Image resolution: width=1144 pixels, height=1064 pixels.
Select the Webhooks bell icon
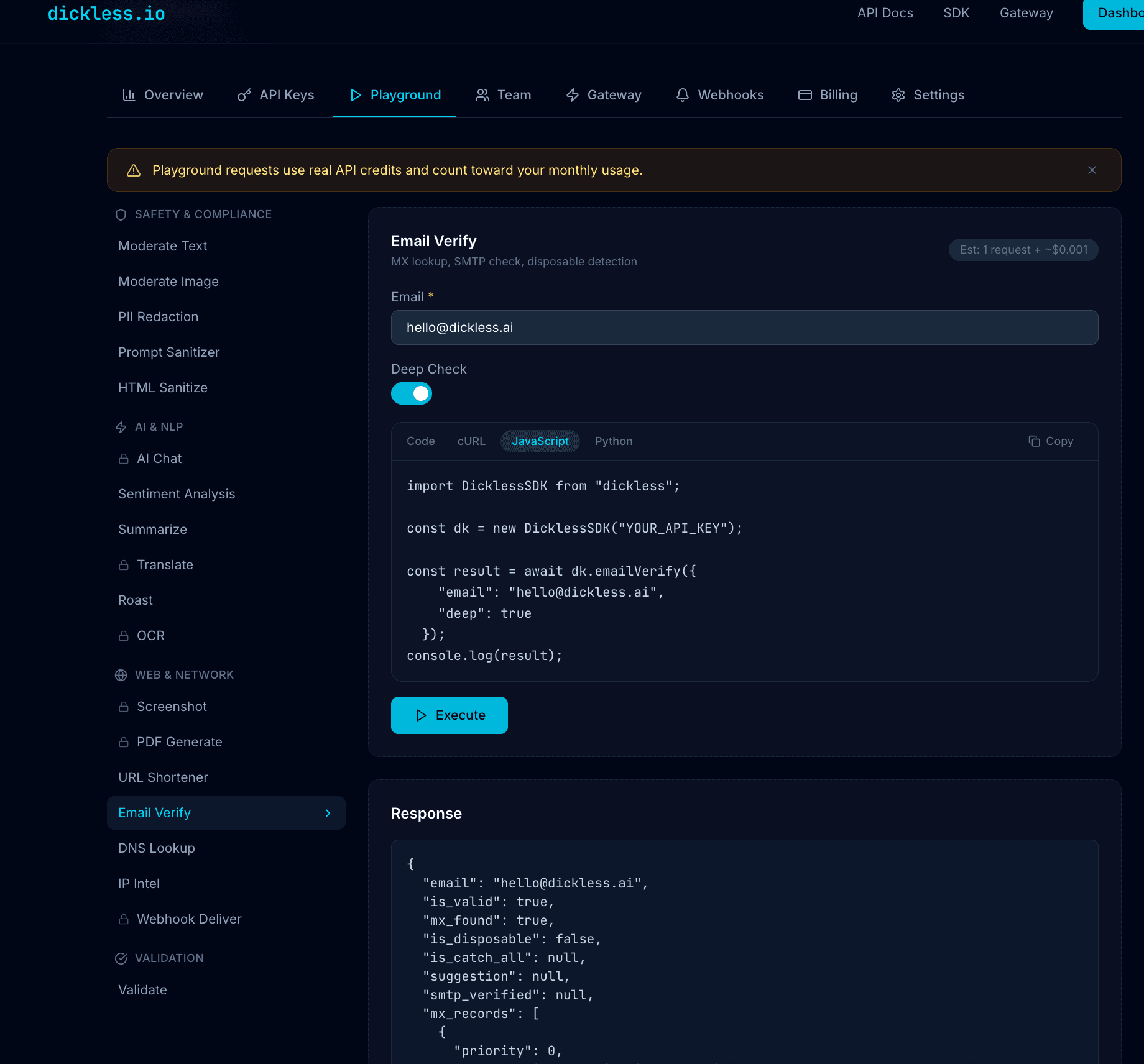click(x=682, y=94)
